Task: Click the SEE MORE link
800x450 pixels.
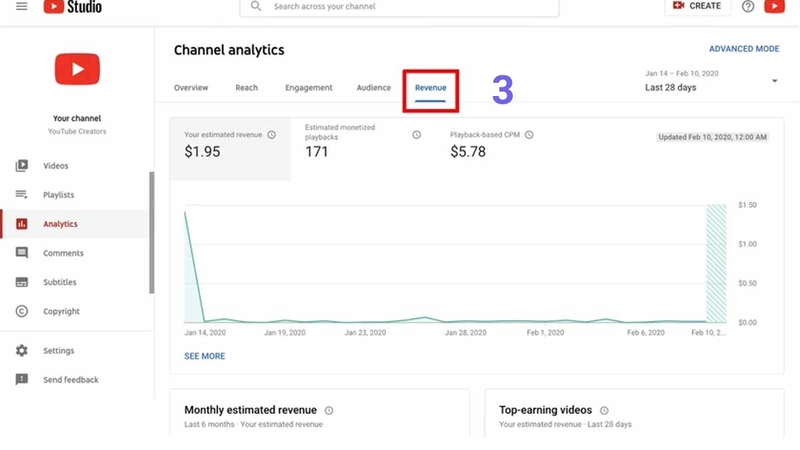Action: coord(205,356)
